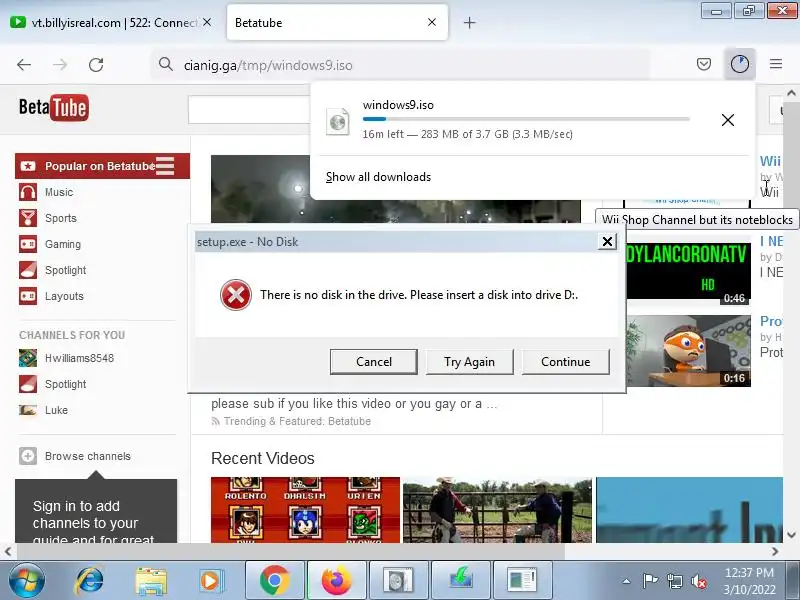Open the BetaTube logo home link

pyautogui.click(x=54, y=108)
